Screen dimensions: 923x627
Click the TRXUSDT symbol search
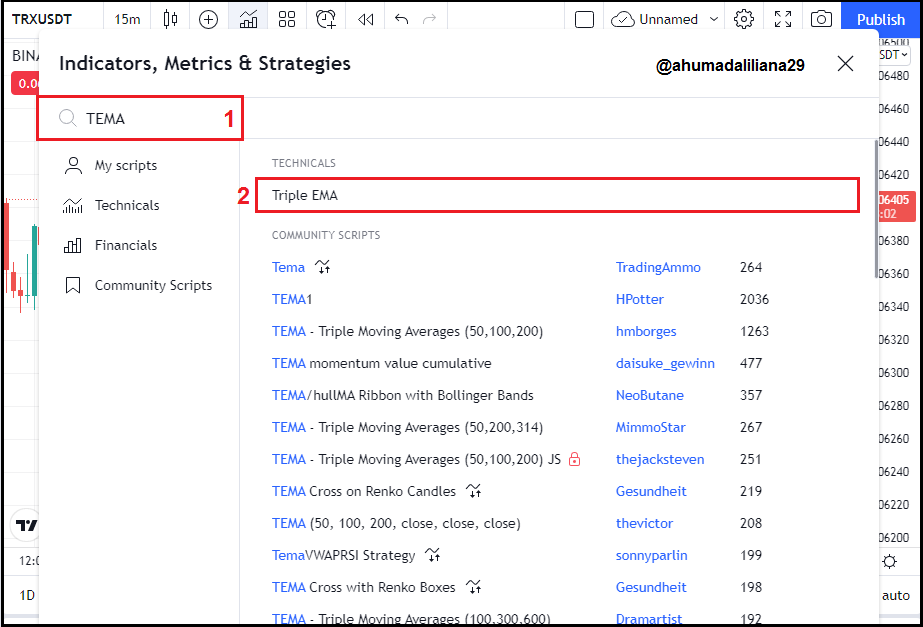[41, 19]
